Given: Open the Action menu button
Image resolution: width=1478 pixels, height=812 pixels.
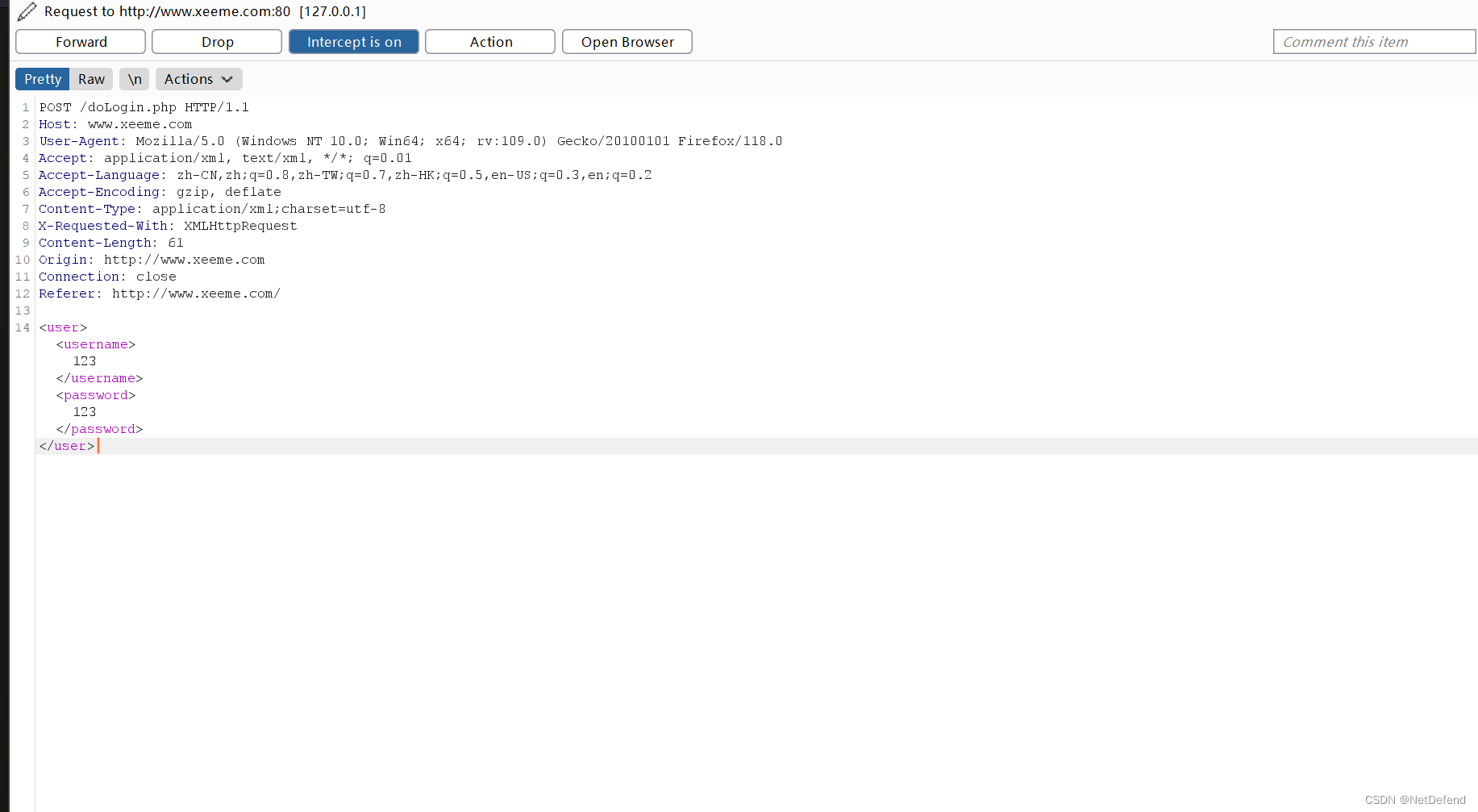Looking at the screenshot, I should tap(490, 42).
